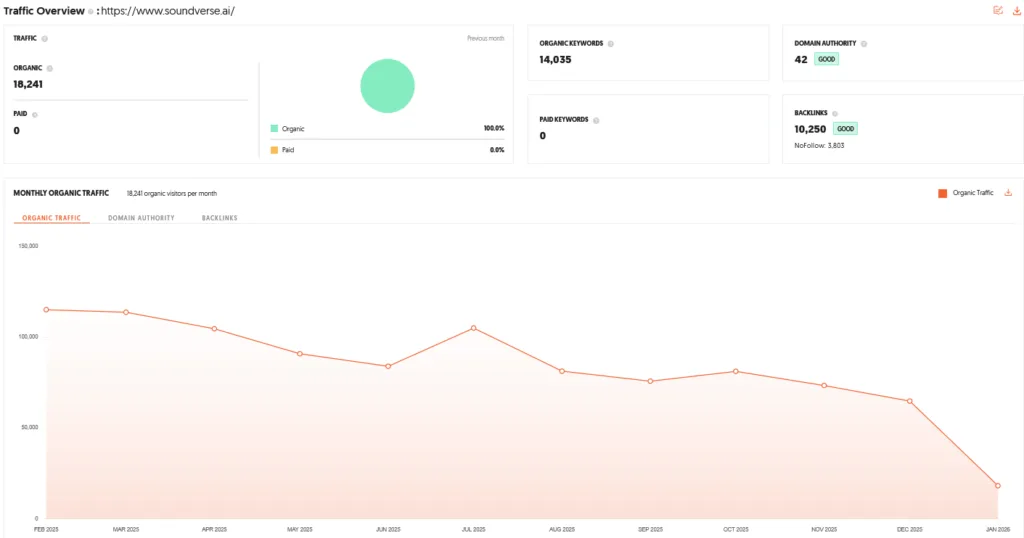1024x538 pixels.
Task: Select the APR 2025 data point
Action: [x=214, y=329]
